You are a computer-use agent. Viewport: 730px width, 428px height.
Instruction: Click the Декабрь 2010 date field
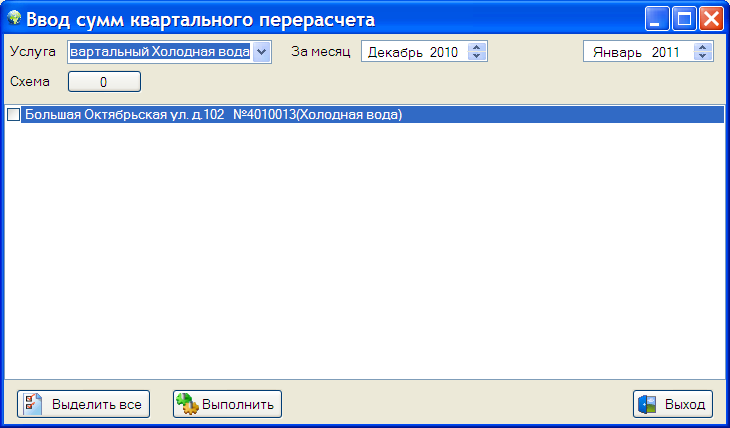424,52
